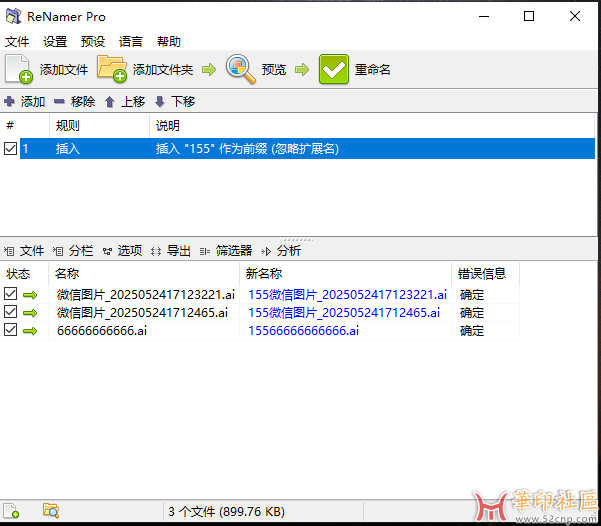Image resolution: width=601 pixels, height=526 pixels.
Task: Uncheck rule 1 插入 checkbox
Action: [x=10, y=148]
